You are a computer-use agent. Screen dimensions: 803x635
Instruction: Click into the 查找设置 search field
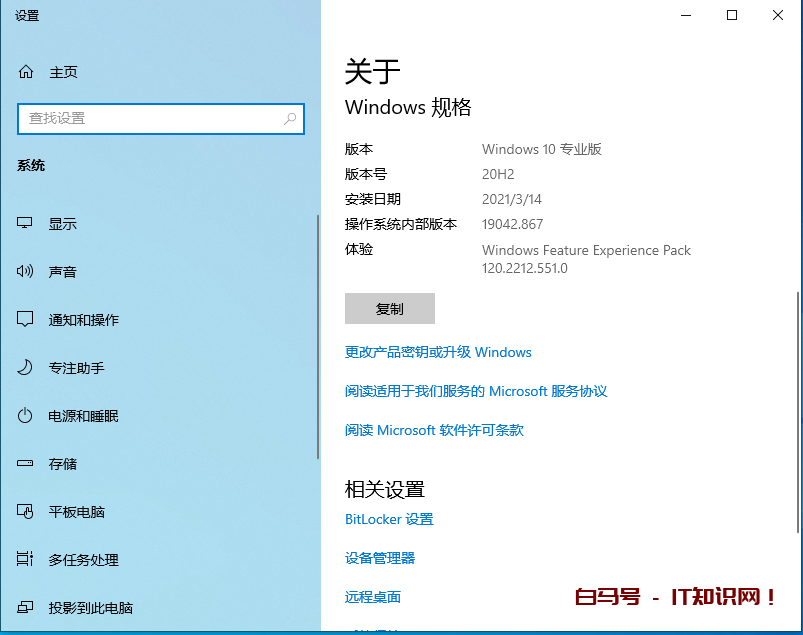click(x=150, y=118)
